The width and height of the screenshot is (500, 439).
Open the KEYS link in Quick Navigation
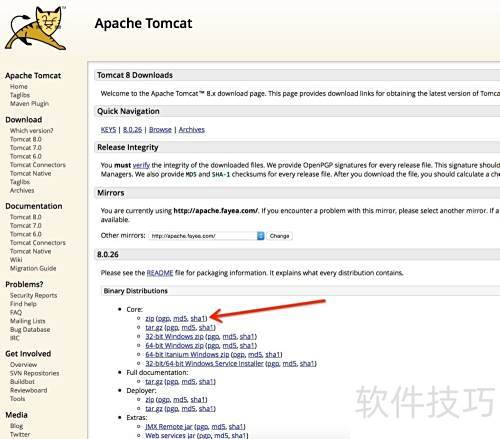tap(108, 130)
